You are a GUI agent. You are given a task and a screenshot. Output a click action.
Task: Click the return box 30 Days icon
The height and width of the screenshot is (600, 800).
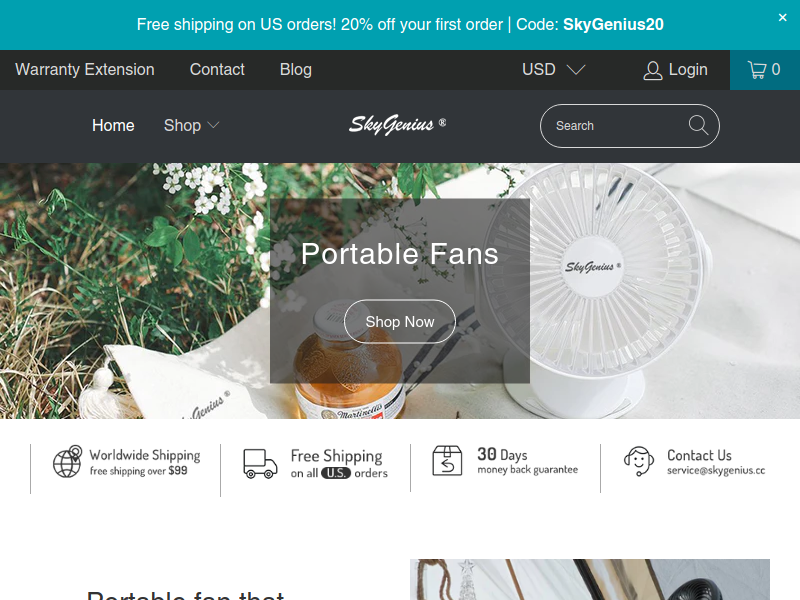pyautogui.click(x=447, y=461)
